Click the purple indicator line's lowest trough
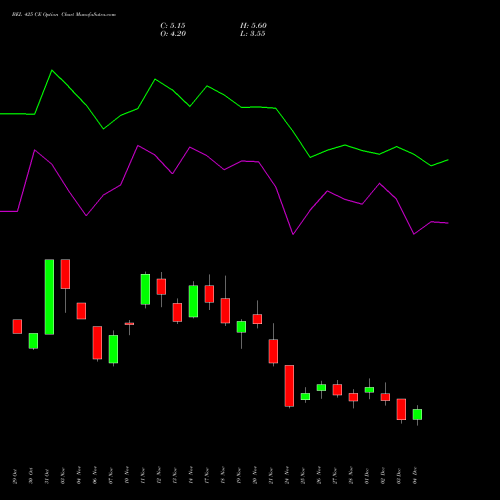 (293, 235)
